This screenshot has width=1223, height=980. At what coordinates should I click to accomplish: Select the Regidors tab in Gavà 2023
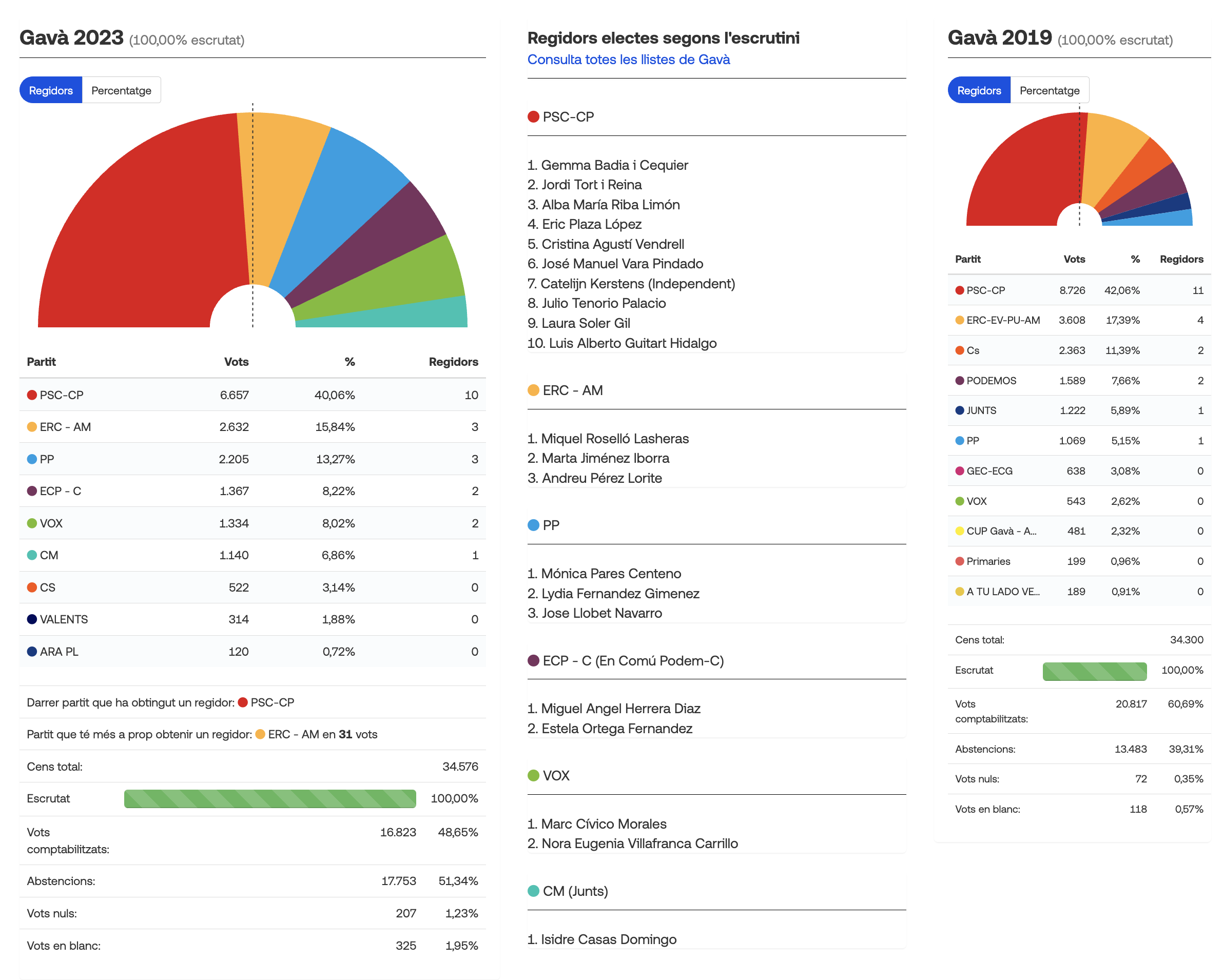tap(50, 90)
